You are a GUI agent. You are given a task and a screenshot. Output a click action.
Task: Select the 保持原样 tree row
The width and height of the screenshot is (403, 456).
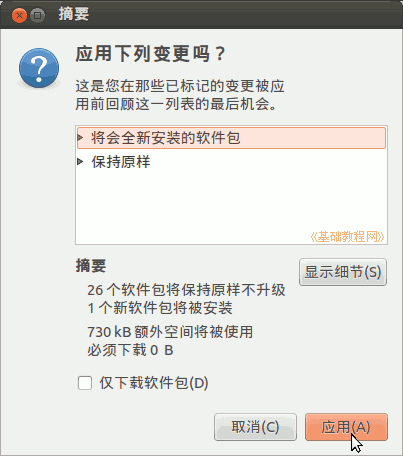click(231, 162)
